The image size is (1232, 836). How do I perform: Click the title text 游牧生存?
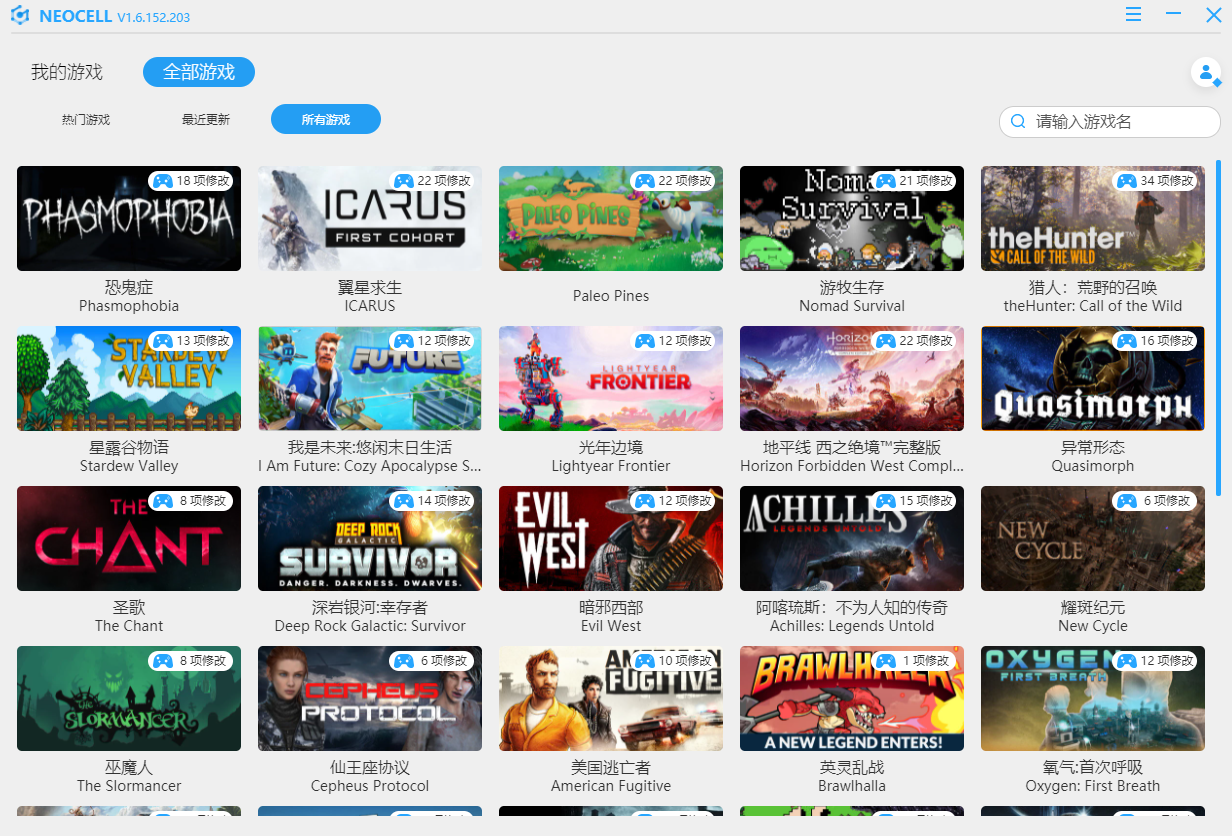tap(852, 288)
